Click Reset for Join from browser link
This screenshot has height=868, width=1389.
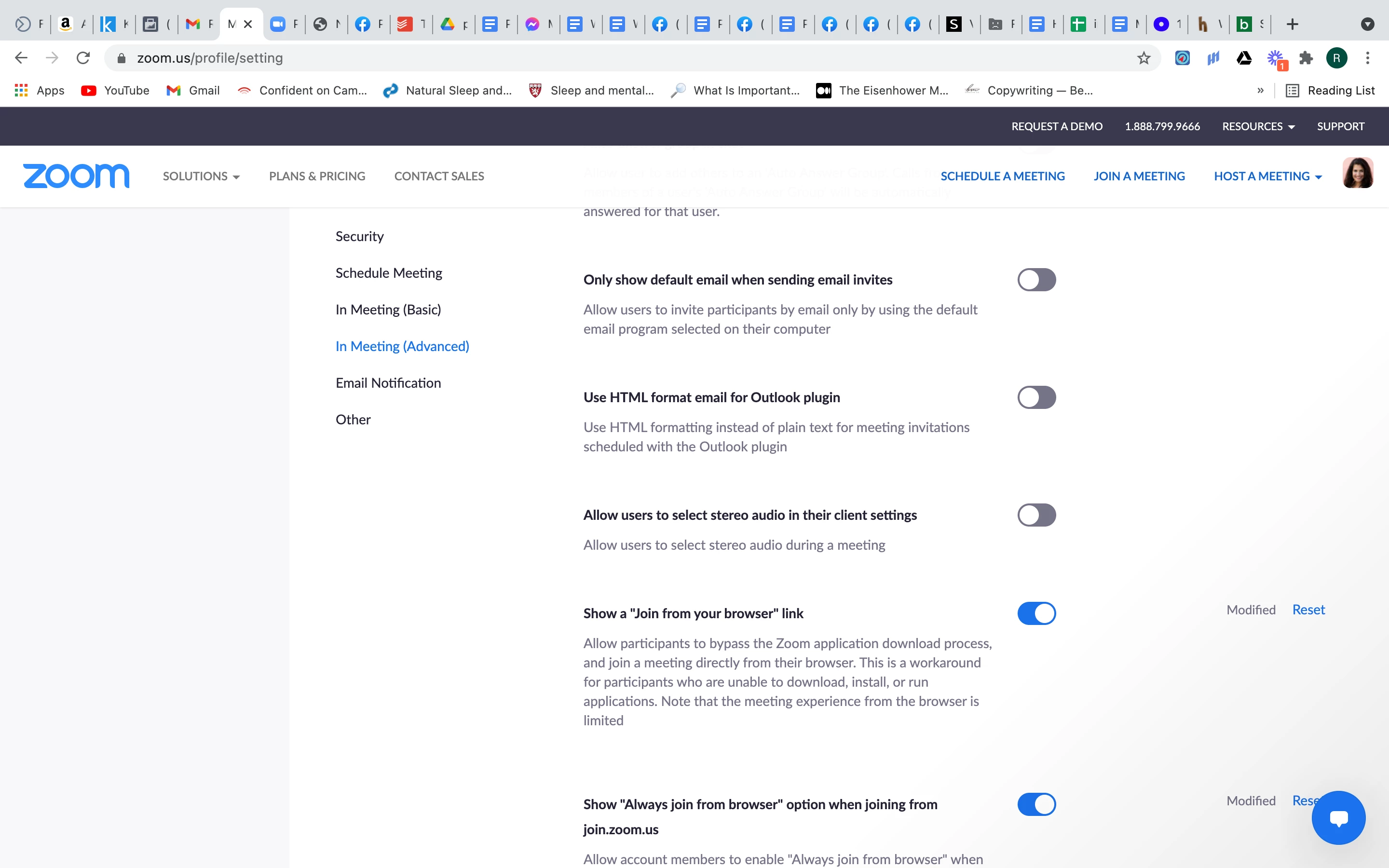point(1308,610)
